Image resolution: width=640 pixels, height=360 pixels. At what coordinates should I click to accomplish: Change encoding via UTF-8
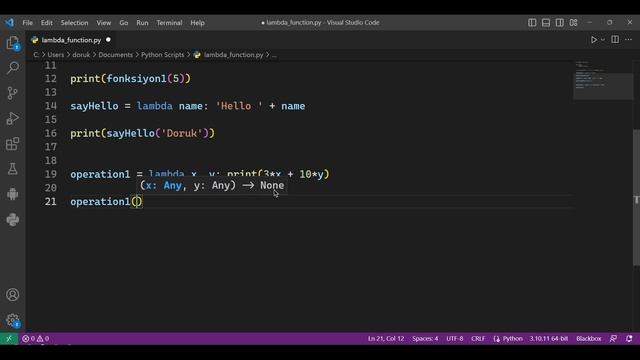454,338
